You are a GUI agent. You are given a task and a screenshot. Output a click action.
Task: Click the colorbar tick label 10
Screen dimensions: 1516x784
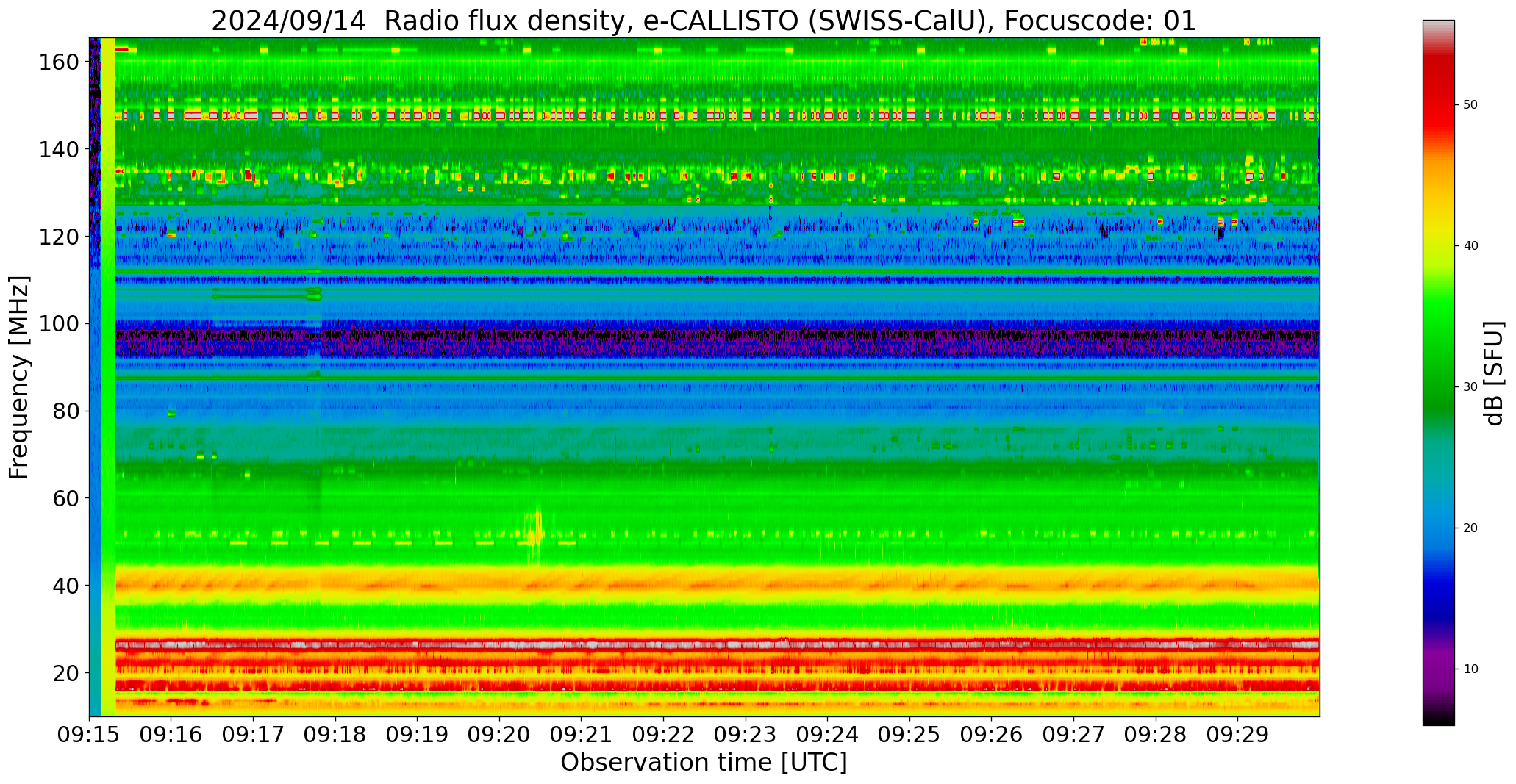pos(1470,669)
